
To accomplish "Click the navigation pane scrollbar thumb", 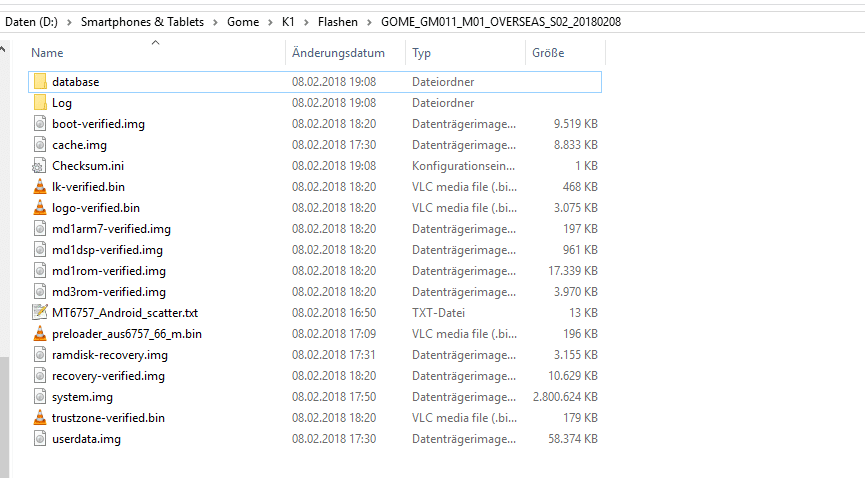I will 4,417.
